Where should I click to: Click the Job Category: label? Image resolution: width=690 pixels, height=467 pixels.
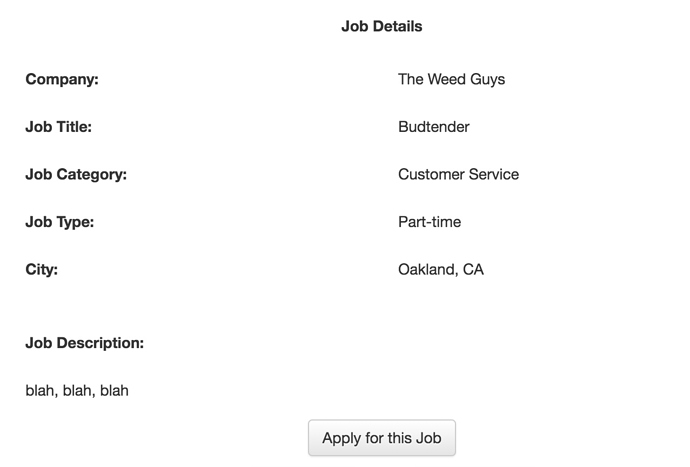76,174
